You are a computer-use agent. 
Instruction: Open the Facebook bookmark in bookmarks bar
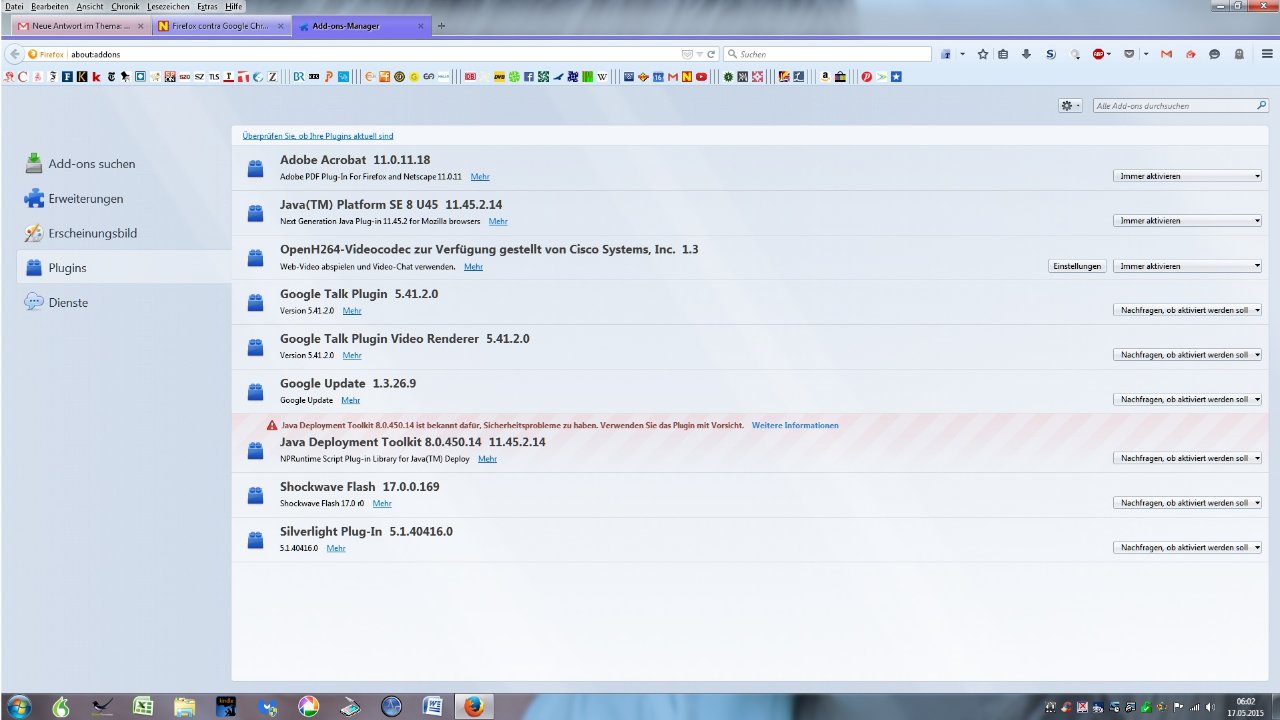click(x=528, y=76)
